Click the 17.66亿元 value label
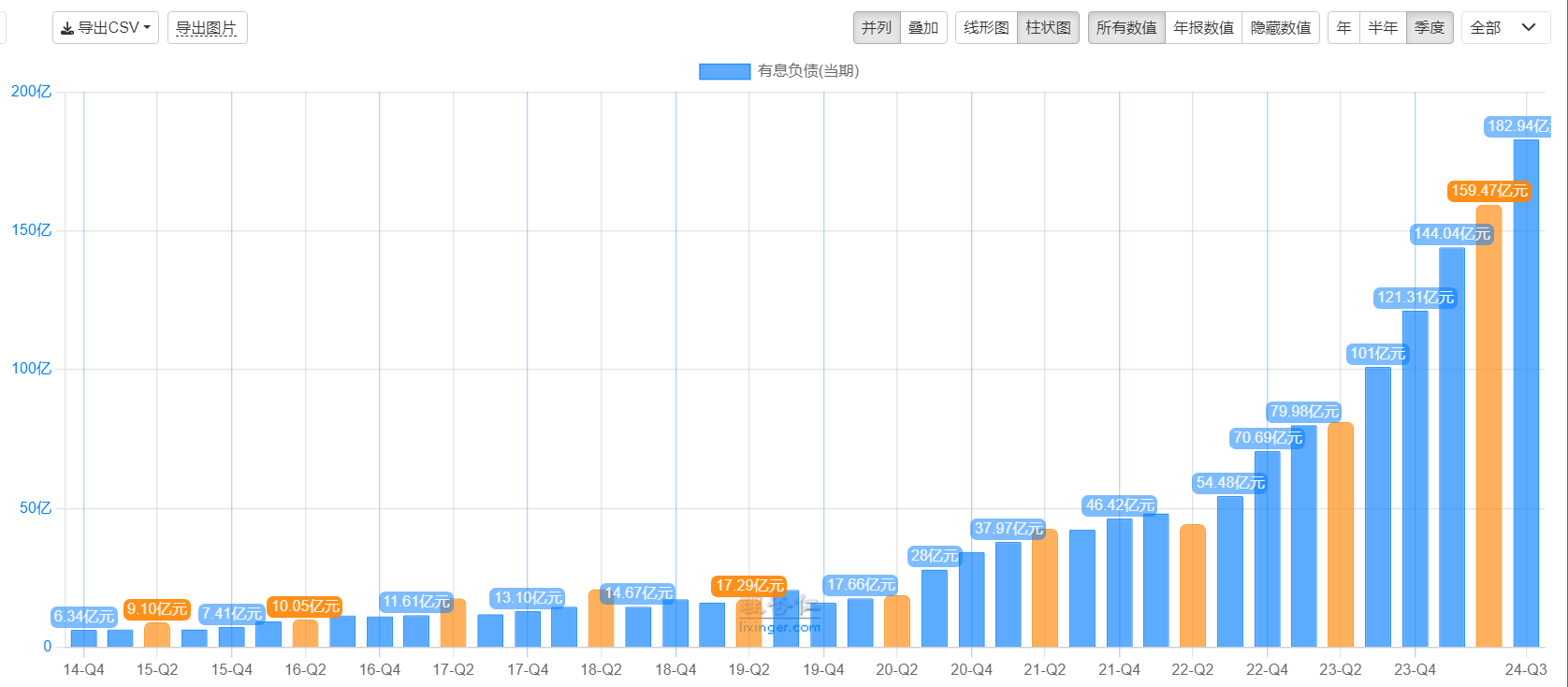Viewport: 1568px width, 687px height. 861,585
